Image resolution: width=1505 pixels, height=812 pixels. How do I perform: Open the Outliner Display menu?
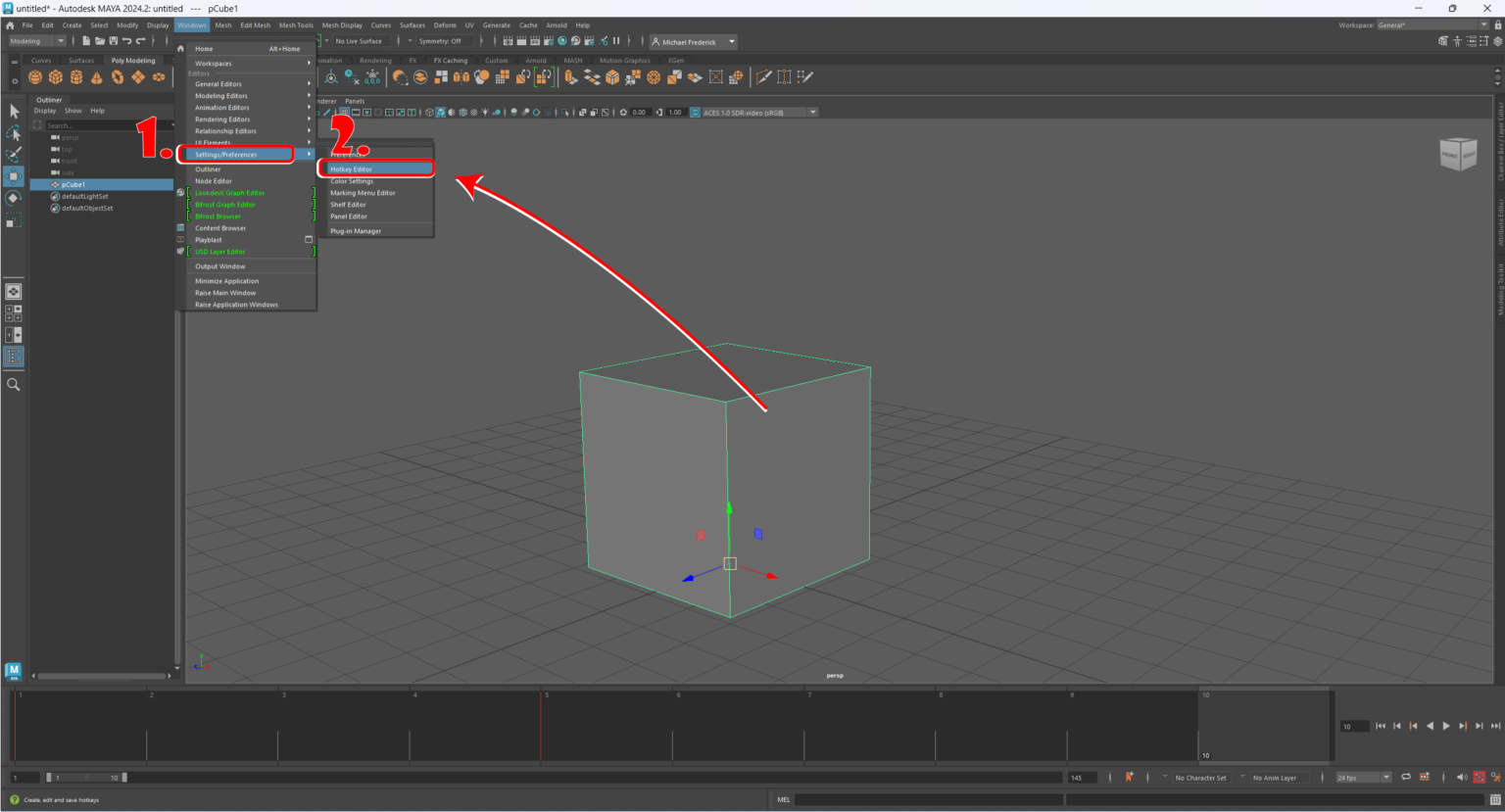click(x=45, y=111)
